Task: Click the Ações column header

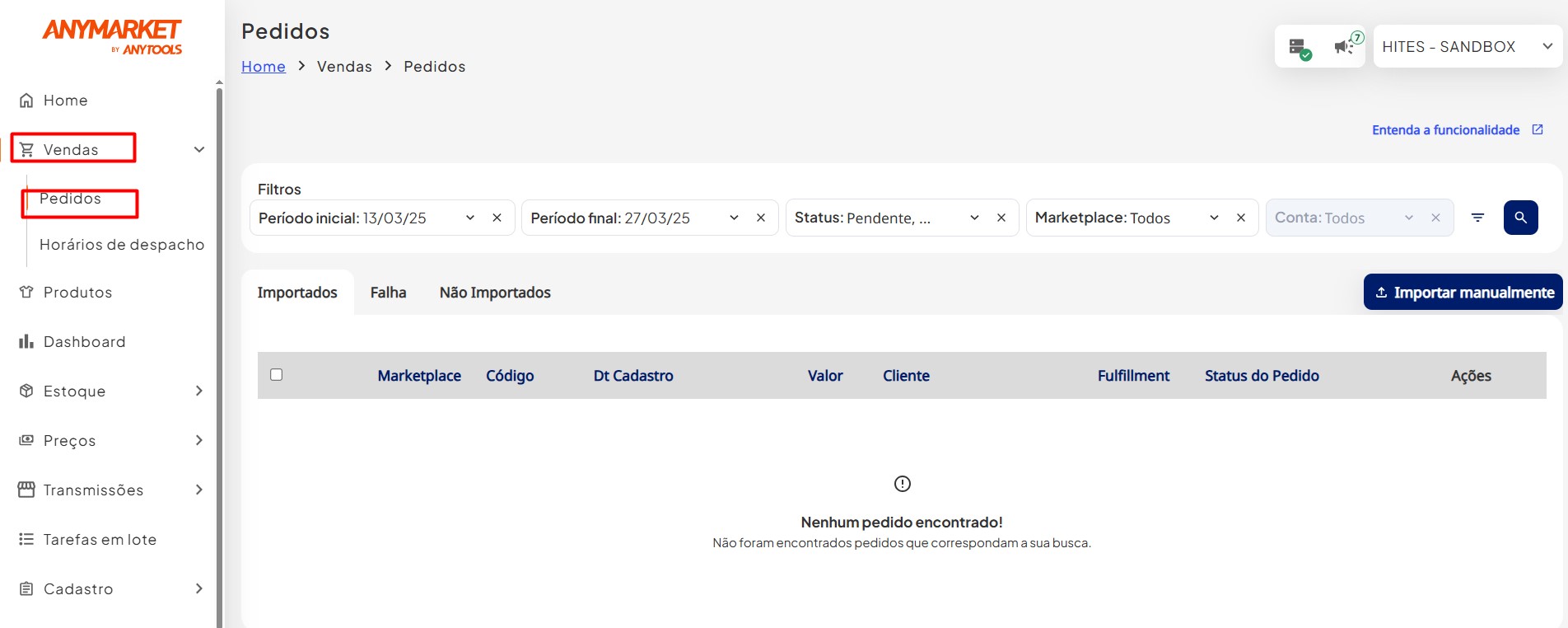Action: pos(1471,376)
